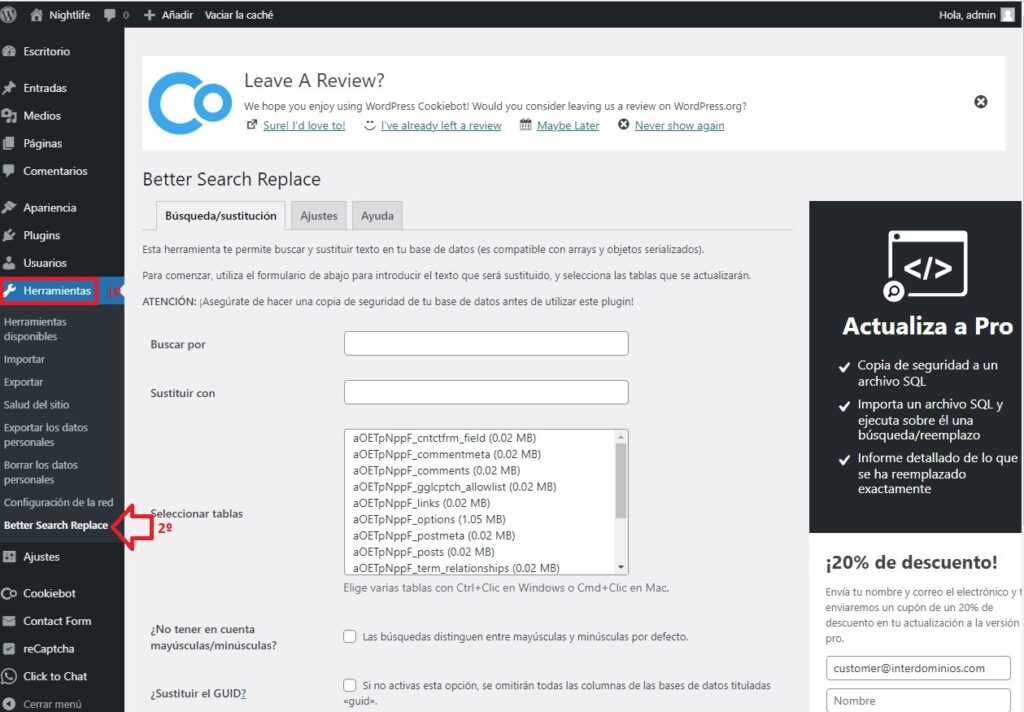Screen dimensions: 1024x712
Task: Open 'Exportar los datos personales'
Action: coord(46,434)
